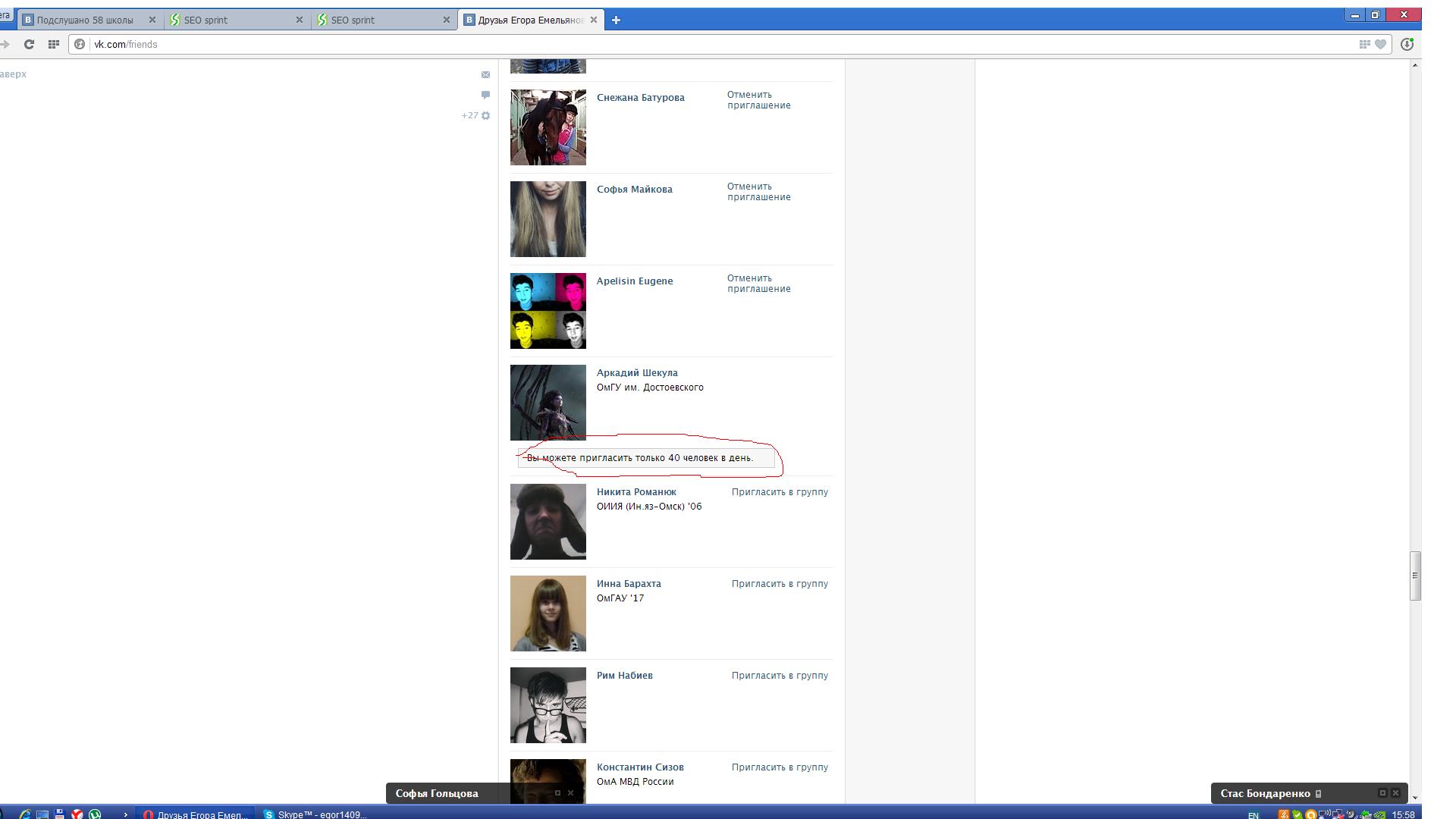Click the vertical scrollbar thumb
This screenshot has width=1456, height=819.
(x=1415, y=576)
